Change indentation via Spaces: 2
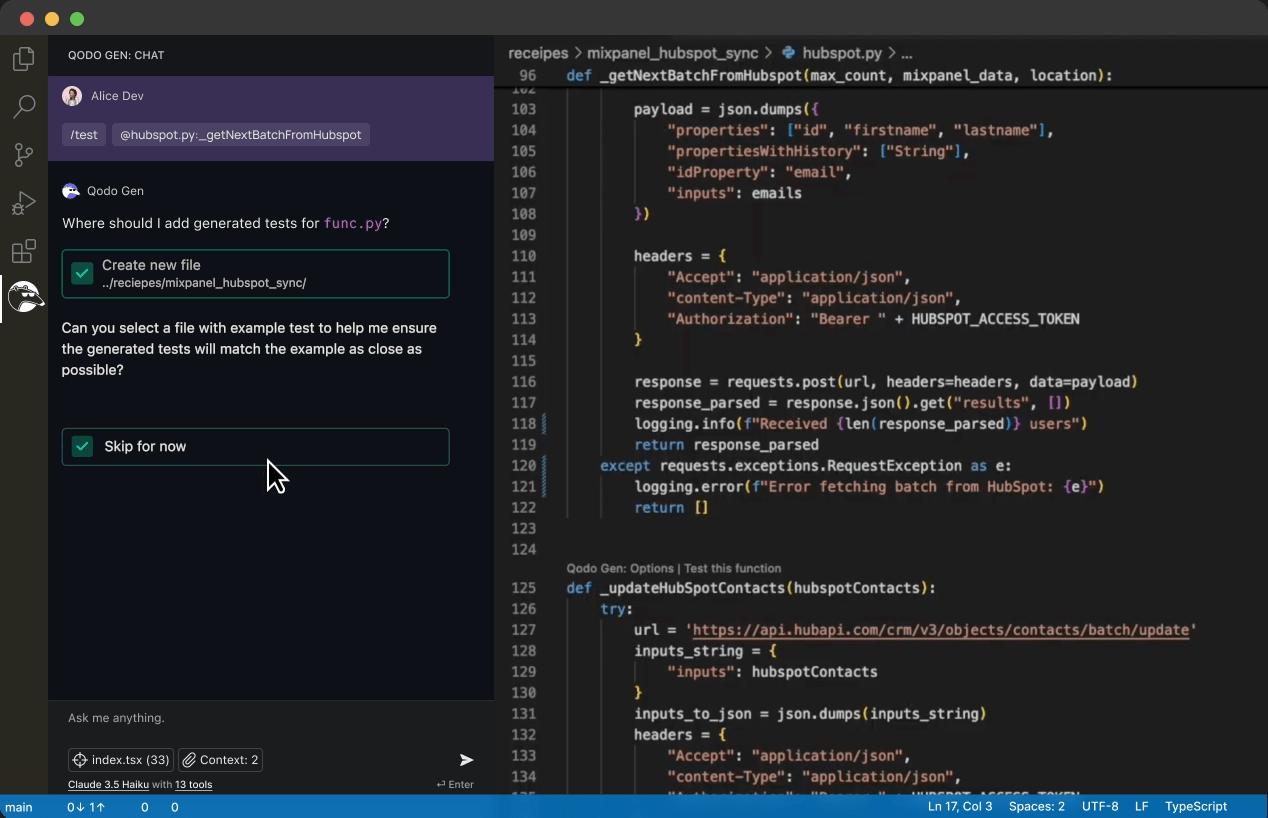This screenshot has width=1268, height=818. point(1037,807)
